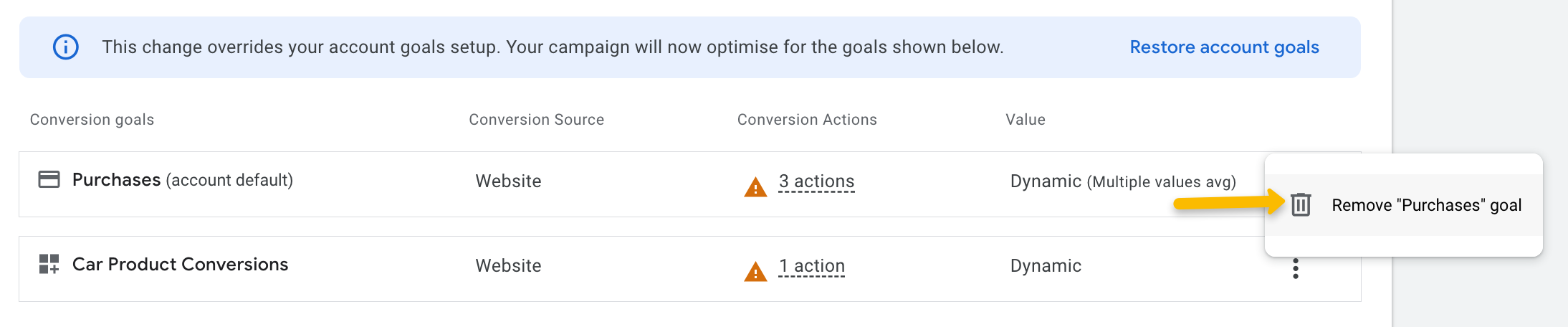This screenshot has height=327, width=1568.
Task: Click the Conversion goals column header
Action: (92, 120)
